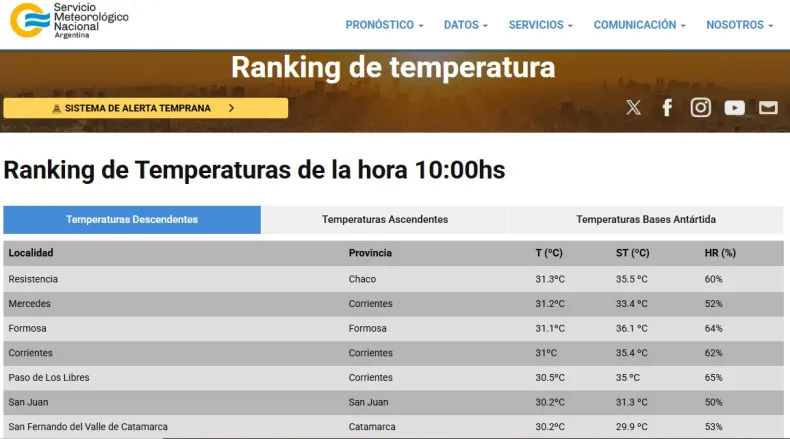The width and height of the screenshot is (790, 439).
Task: Click the T (°C) column header
Action: coord(549,254)
